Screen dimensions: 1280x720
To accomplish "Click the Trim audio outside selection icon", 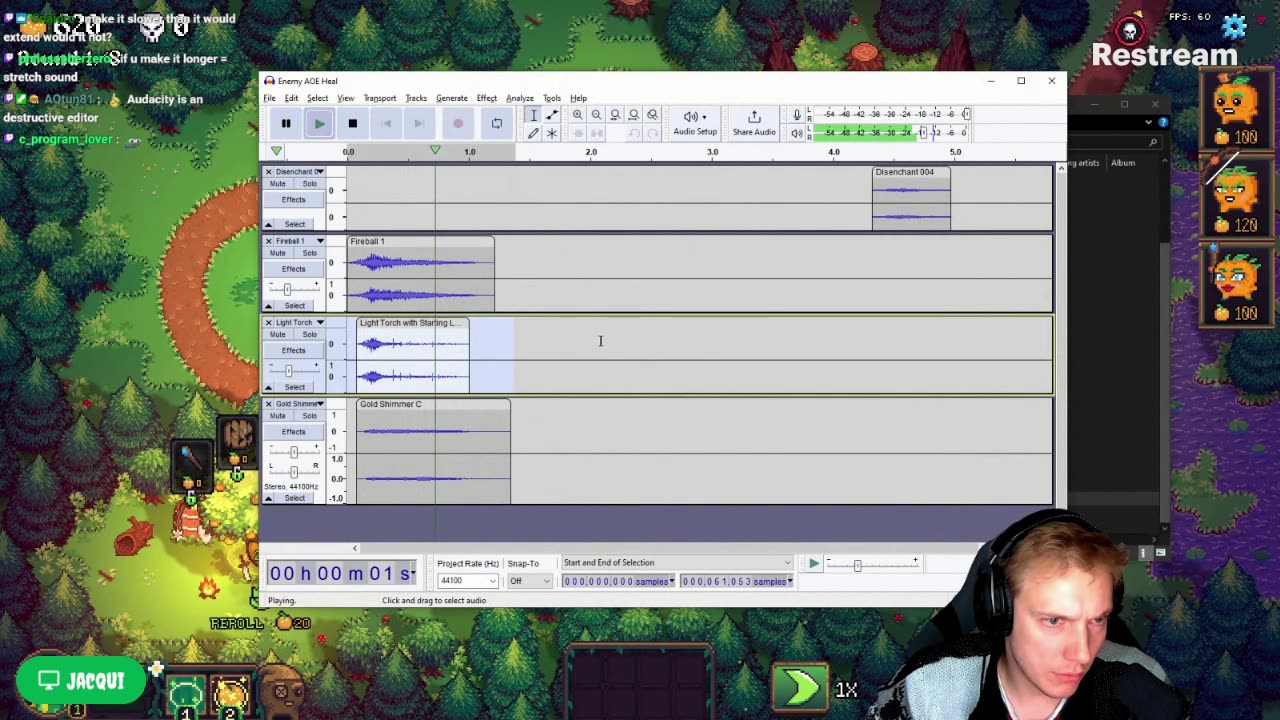I will tap(577, 133).
